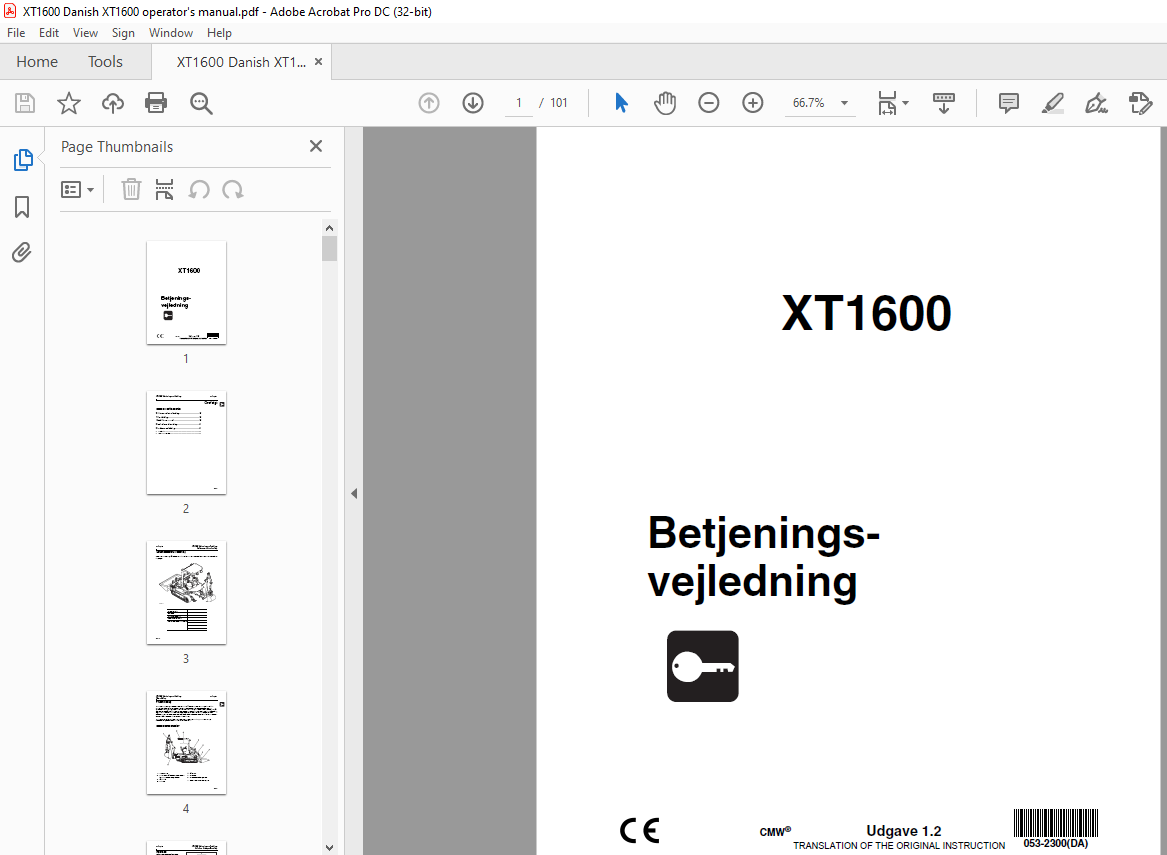The image size is (1167, 855).
Task: Switch to the Tools tab
Action: coord(105,62)
